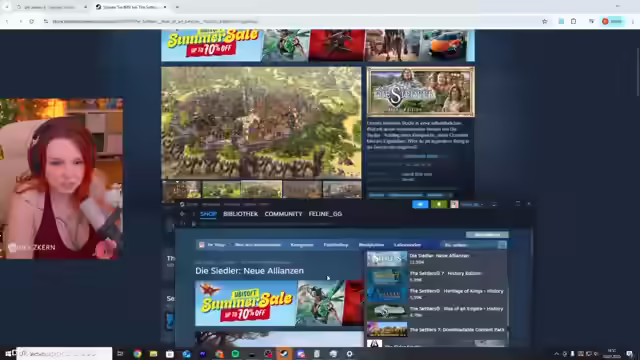Open the Steam profile avatar icon

tap(454, 204)
